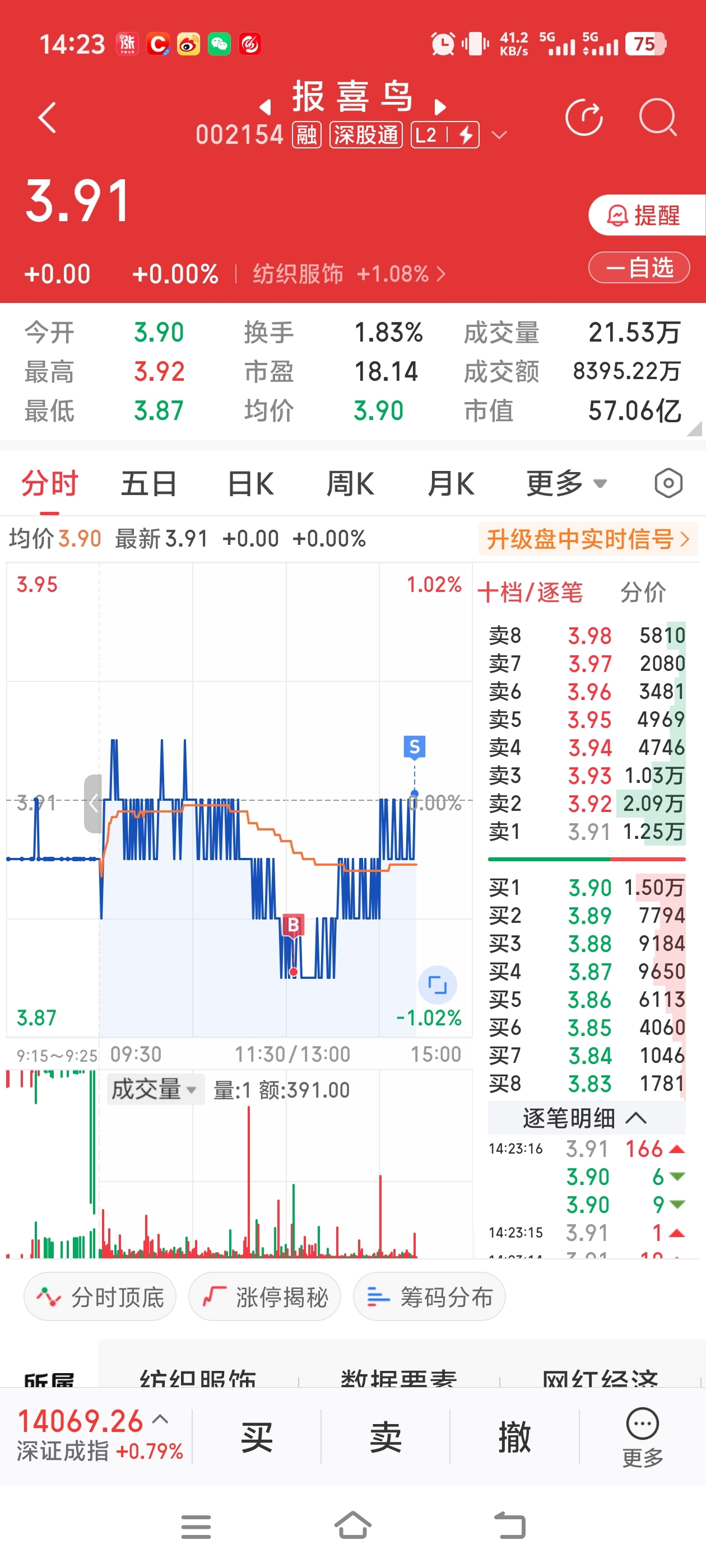Viewport: 706px width, 1568px height.
Task: Select 卖1 price 3.91 row
Action: click(x=587, y=832)
